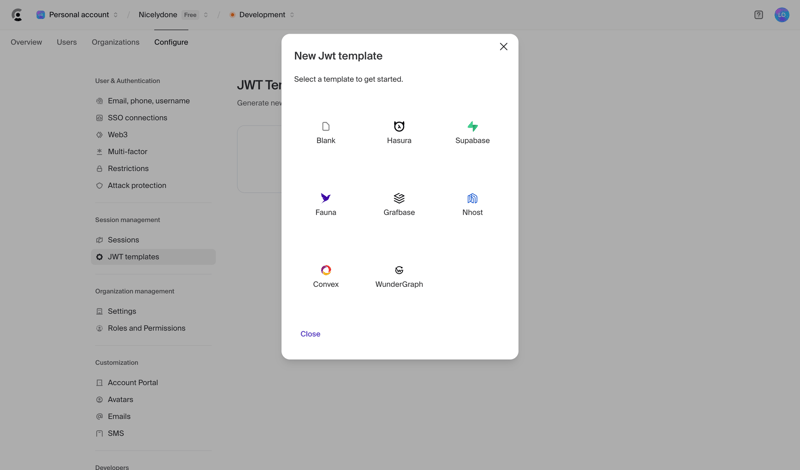The image size is (800, 470).
Task: Click the 'Customization' section label
Action: pos(116,363)
